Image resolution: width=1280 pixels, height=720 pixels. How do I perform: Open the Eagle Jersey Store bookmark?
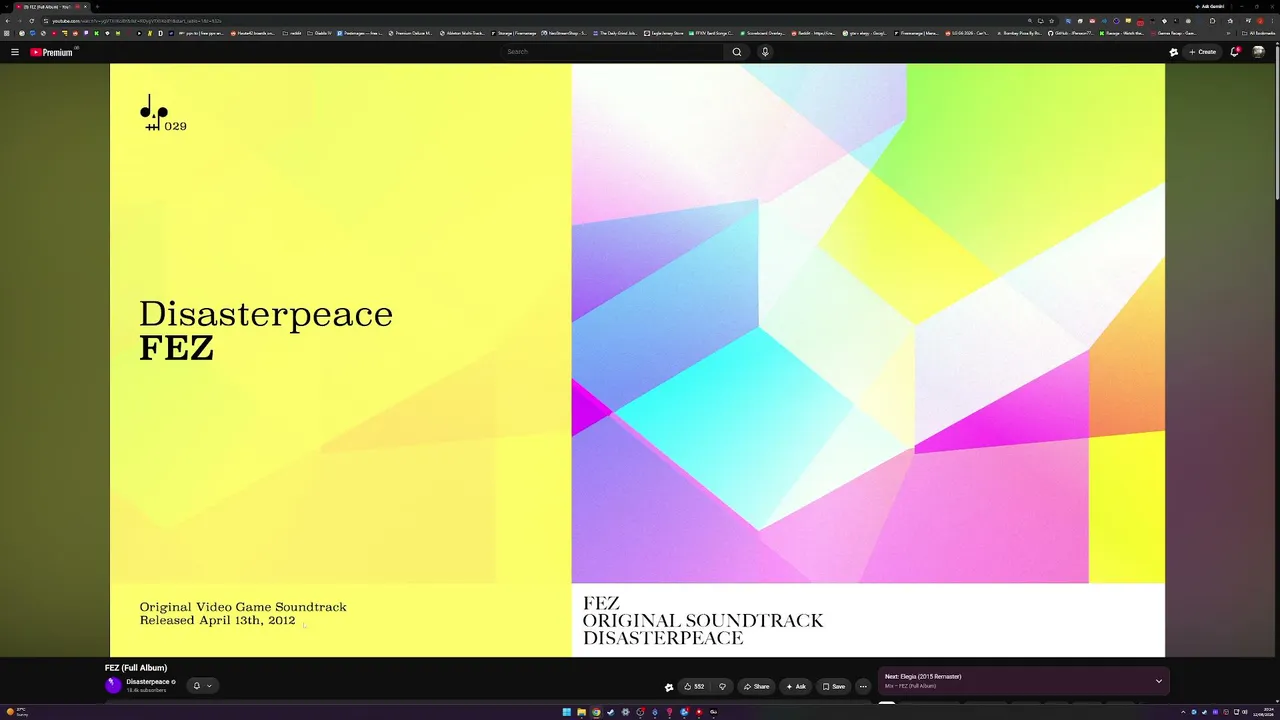(x=665, y=33)
